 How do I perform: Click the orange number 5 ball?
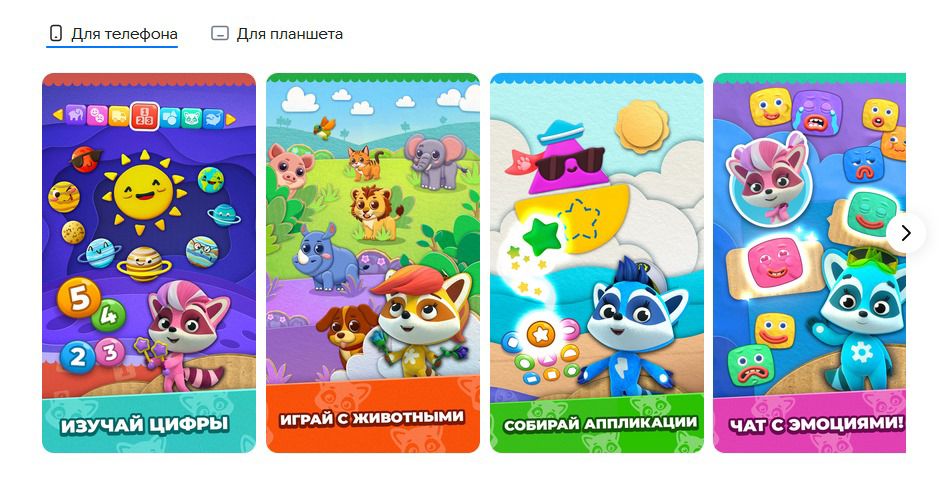(x=79, y=298)
